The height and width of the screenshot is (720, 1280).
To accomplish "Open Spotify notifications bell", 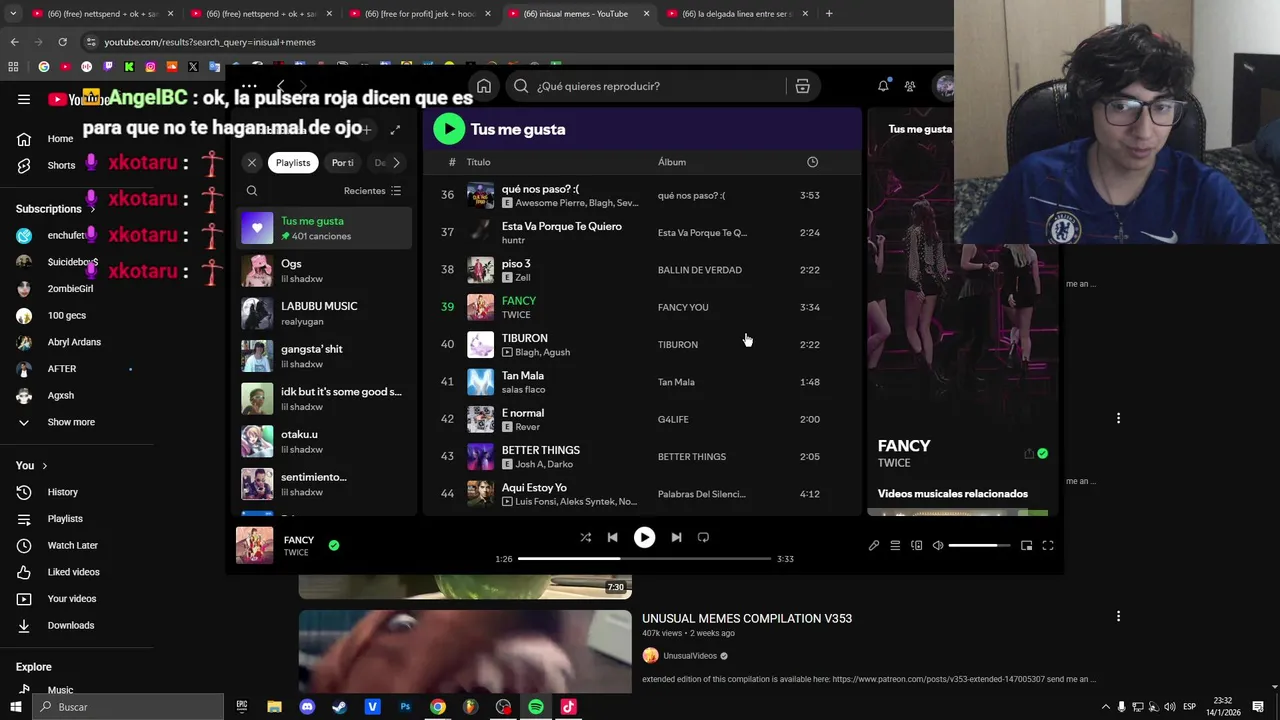I will pyautogui.click(x=883, y=86).
